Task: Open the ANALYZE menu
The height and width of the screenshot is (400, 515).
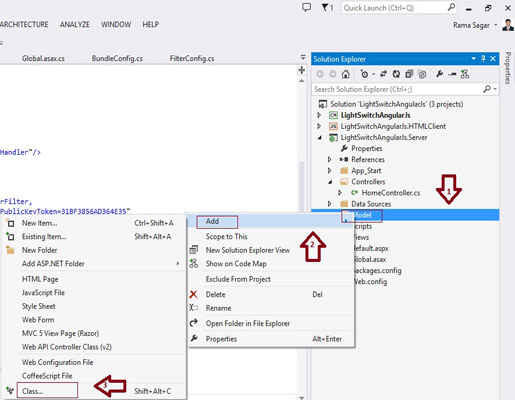Action: click(75, 24)
